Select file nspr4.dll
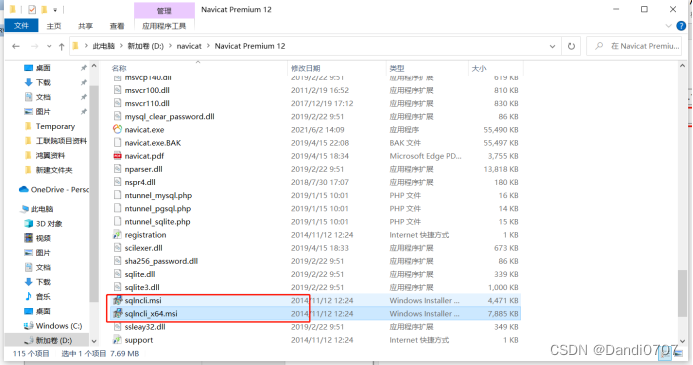This screenshot has height=365, width=693. [x=140, y=182]
